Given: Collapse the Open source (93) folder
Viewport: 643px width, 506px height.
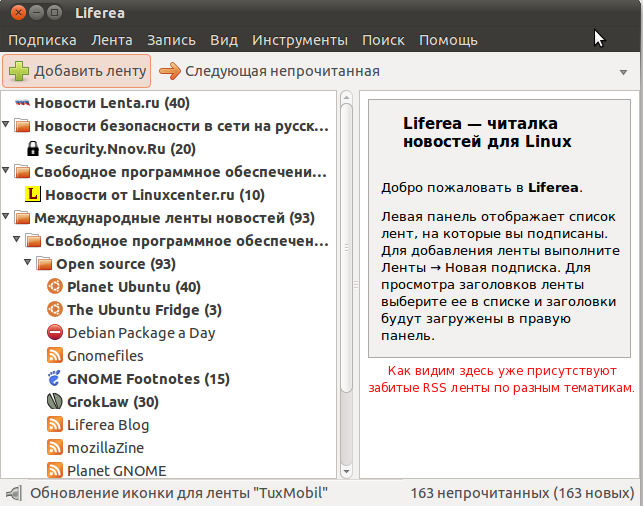Looking at the screenshot, I should click(x=27, y=262).
